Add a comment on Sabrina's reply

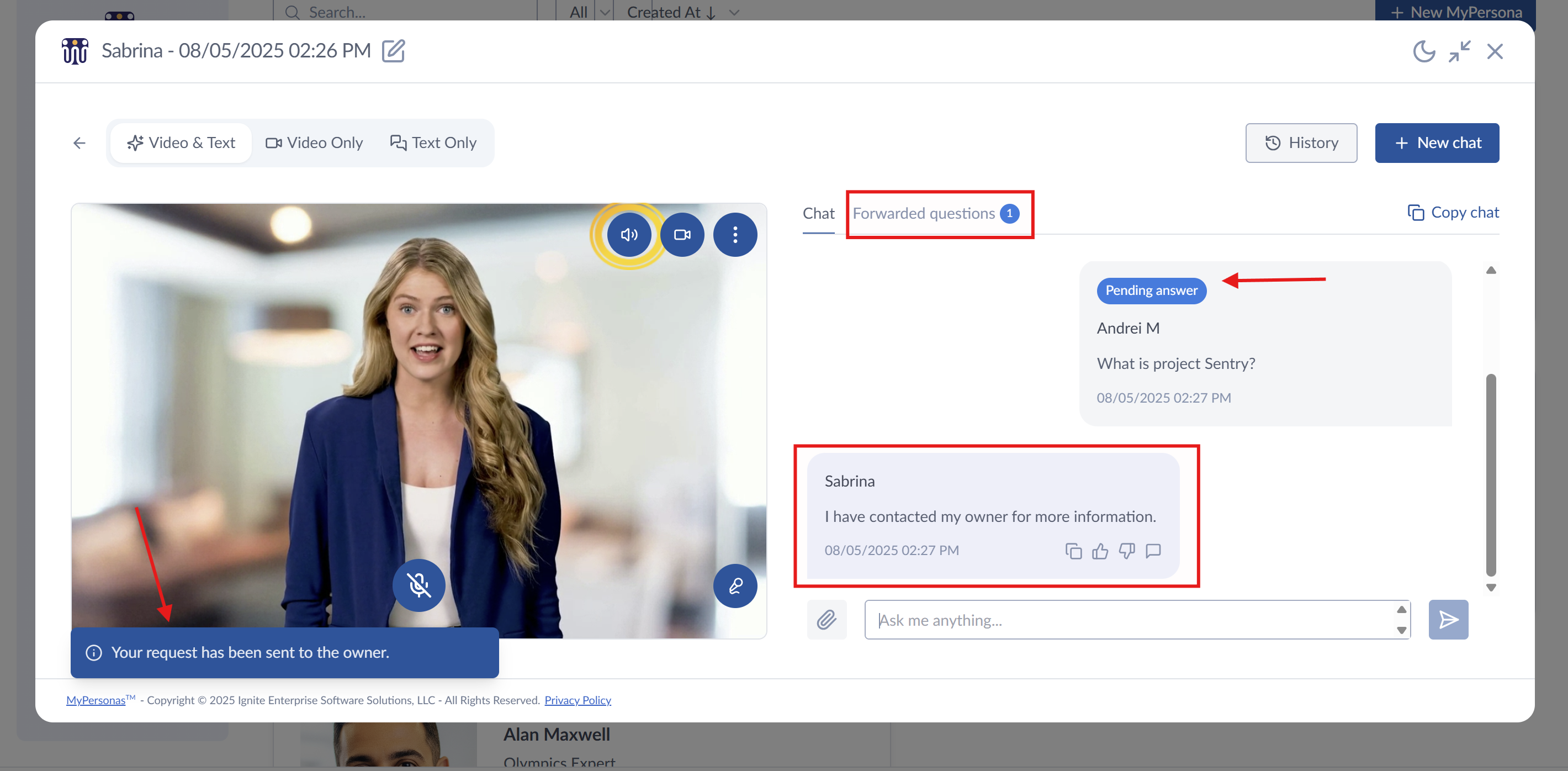point(1153,551)
